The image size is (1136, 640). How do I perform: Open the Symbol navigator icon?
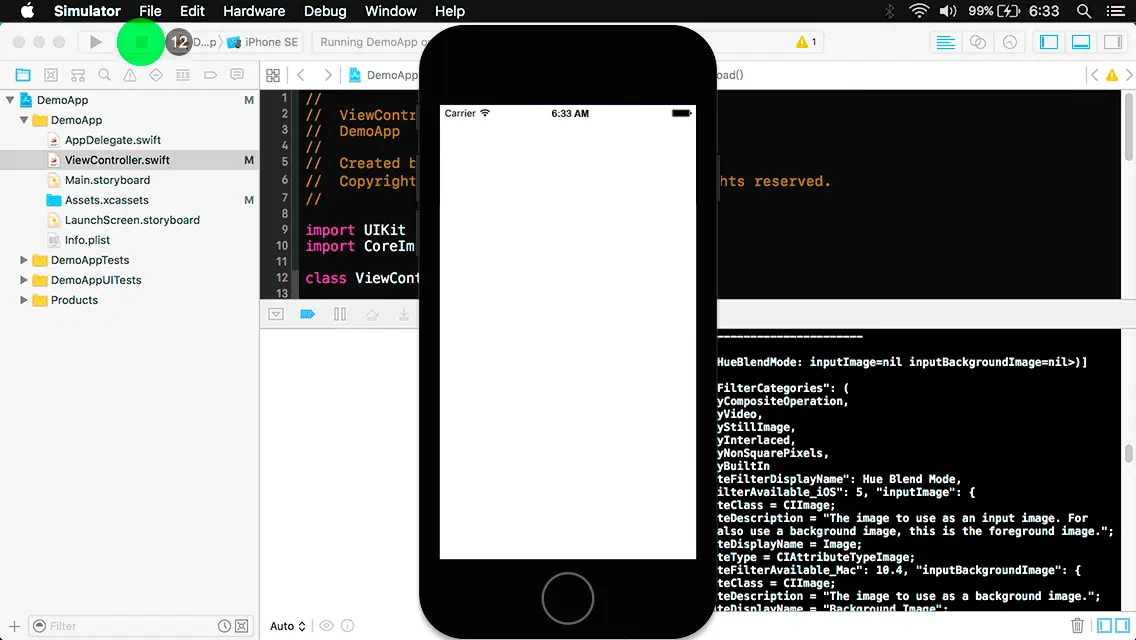coord(78,75)
